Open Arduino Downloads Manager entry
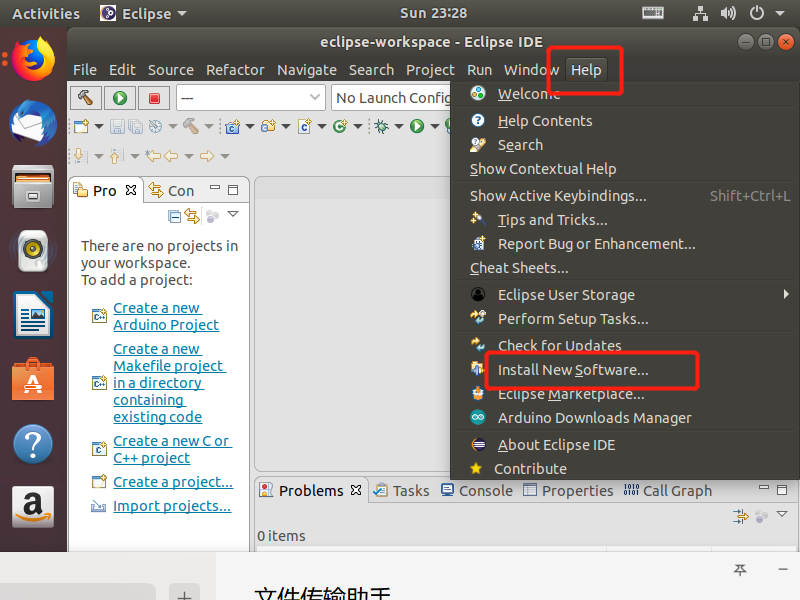 (624, 418)
